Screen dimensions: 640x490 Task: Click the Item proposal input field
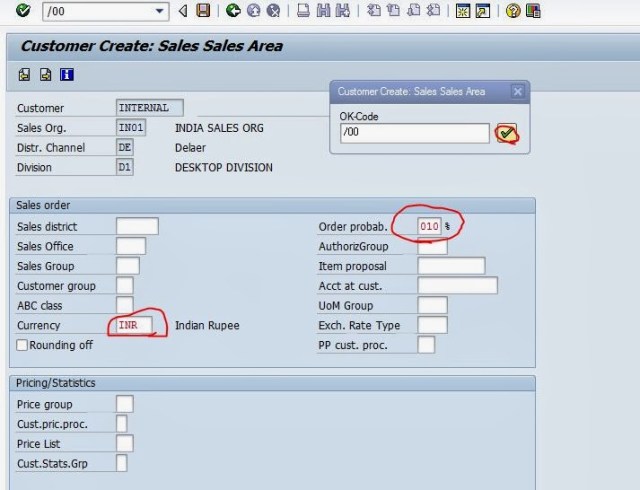pos(451,266)
